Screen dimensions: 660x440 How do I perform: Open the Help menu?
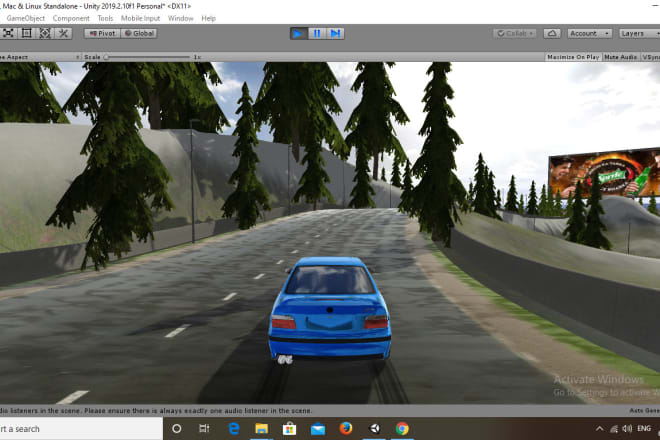208,19
